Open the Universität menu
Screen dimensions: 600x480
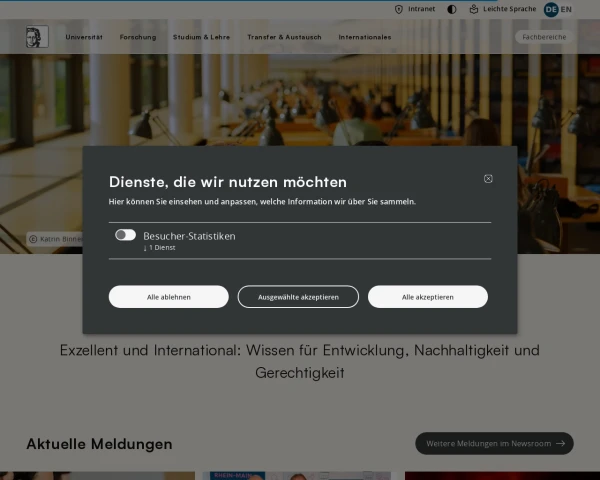[84, 37]
